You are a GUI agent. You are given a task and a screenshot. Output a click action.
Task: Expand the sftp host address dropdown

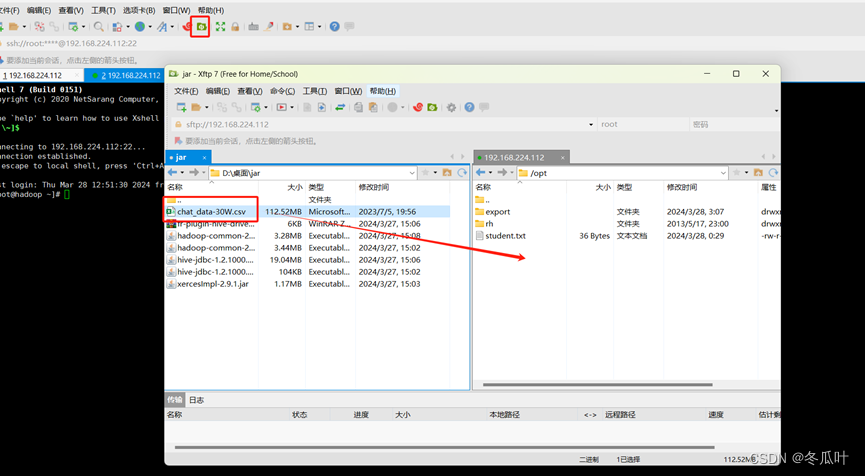point(591,125)
